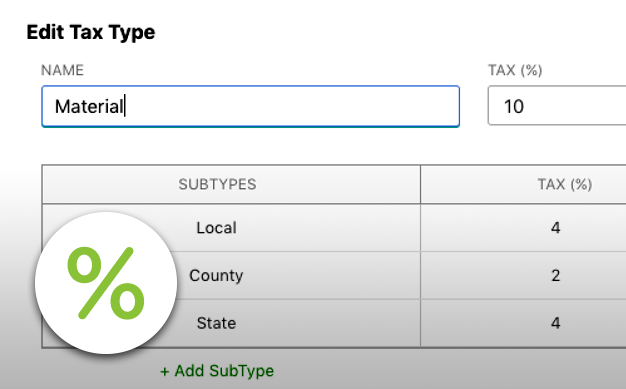Viewport: 626px width, 389px height.
Task: Click the Add SubType link
Action: [217, 371]
